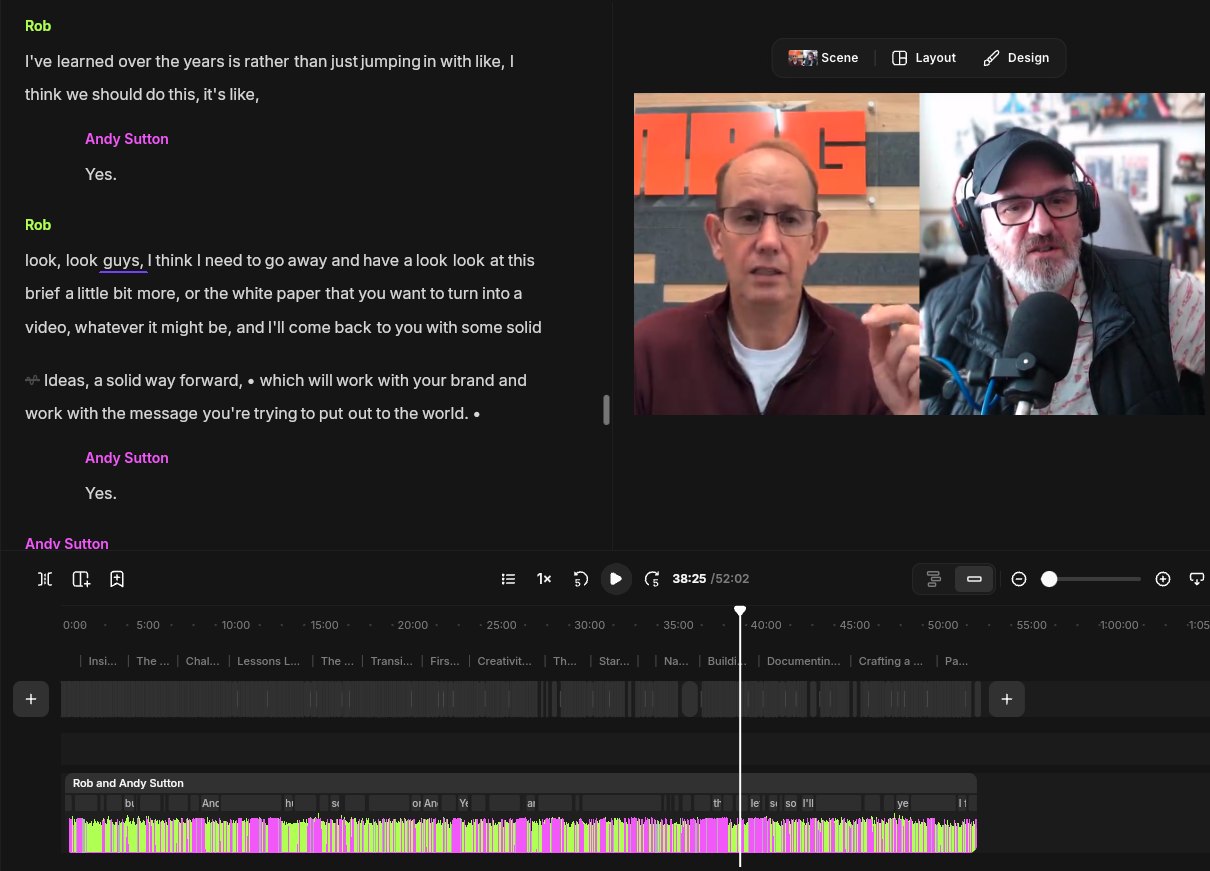Click 'Andy Sutton' label below 'put out to the world'

(x=127, y=458)
